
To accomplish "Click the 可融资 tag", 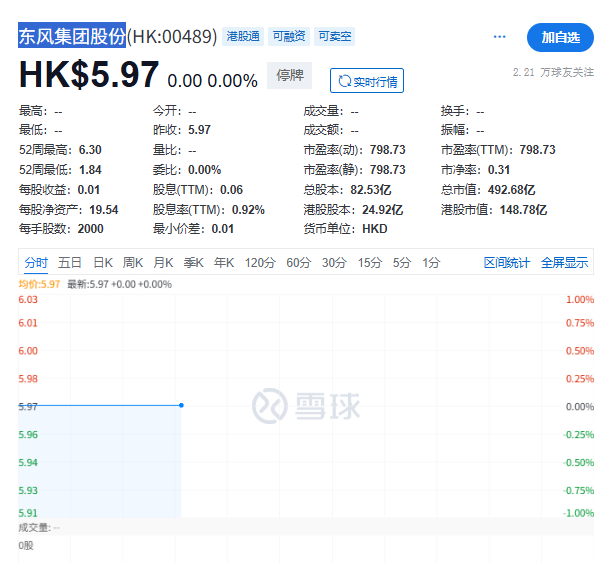I will coord(289,36).
